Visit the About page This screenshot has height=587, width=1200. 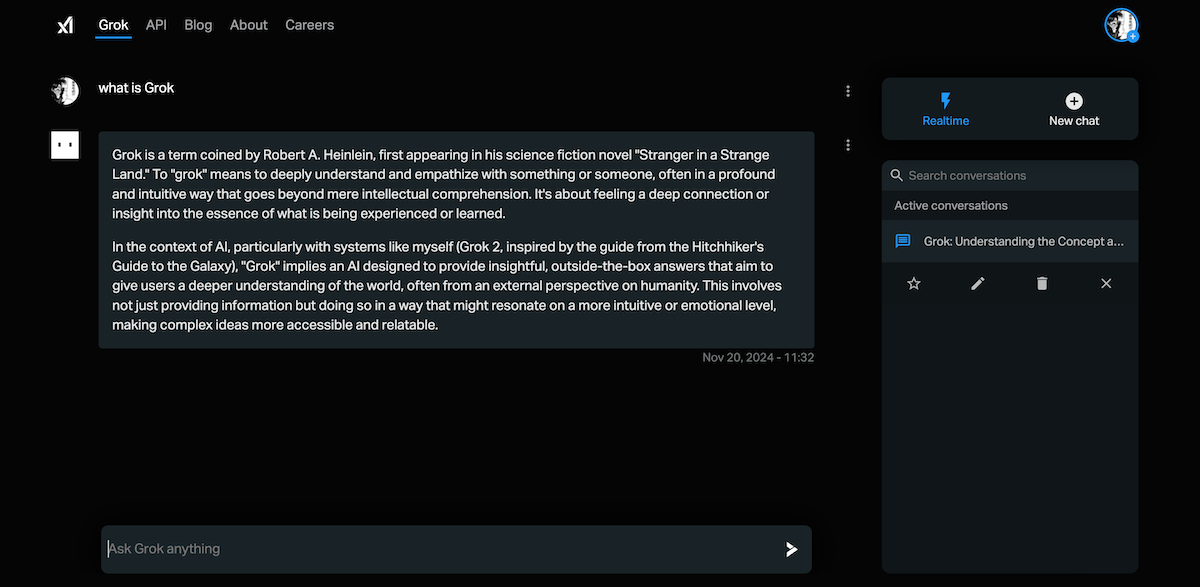tap(248, 24)
